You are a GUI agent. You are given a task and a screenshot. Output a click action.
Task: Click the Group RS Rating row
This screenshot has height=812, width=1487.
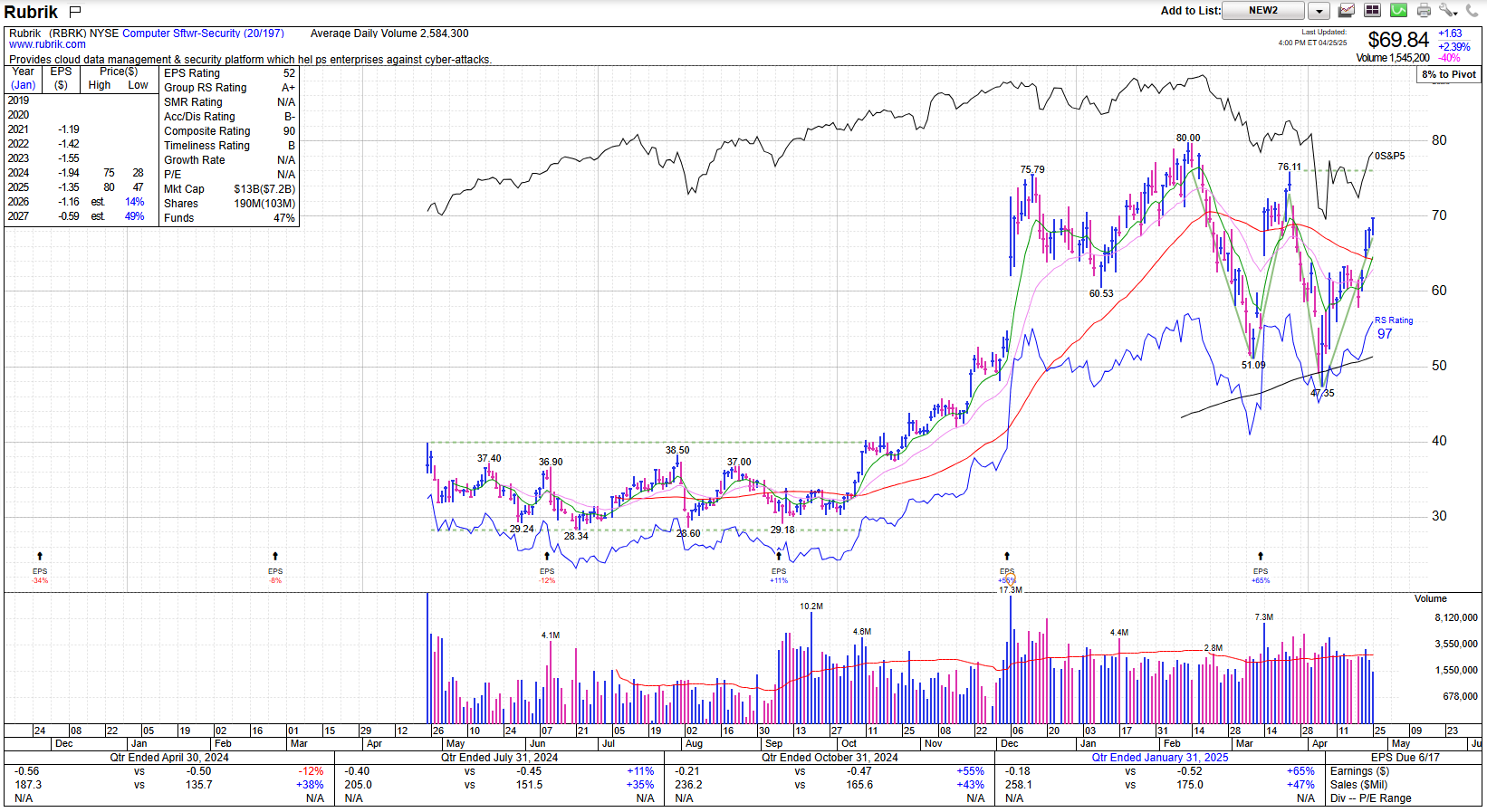pyautogui.click(x=229, y=88)
